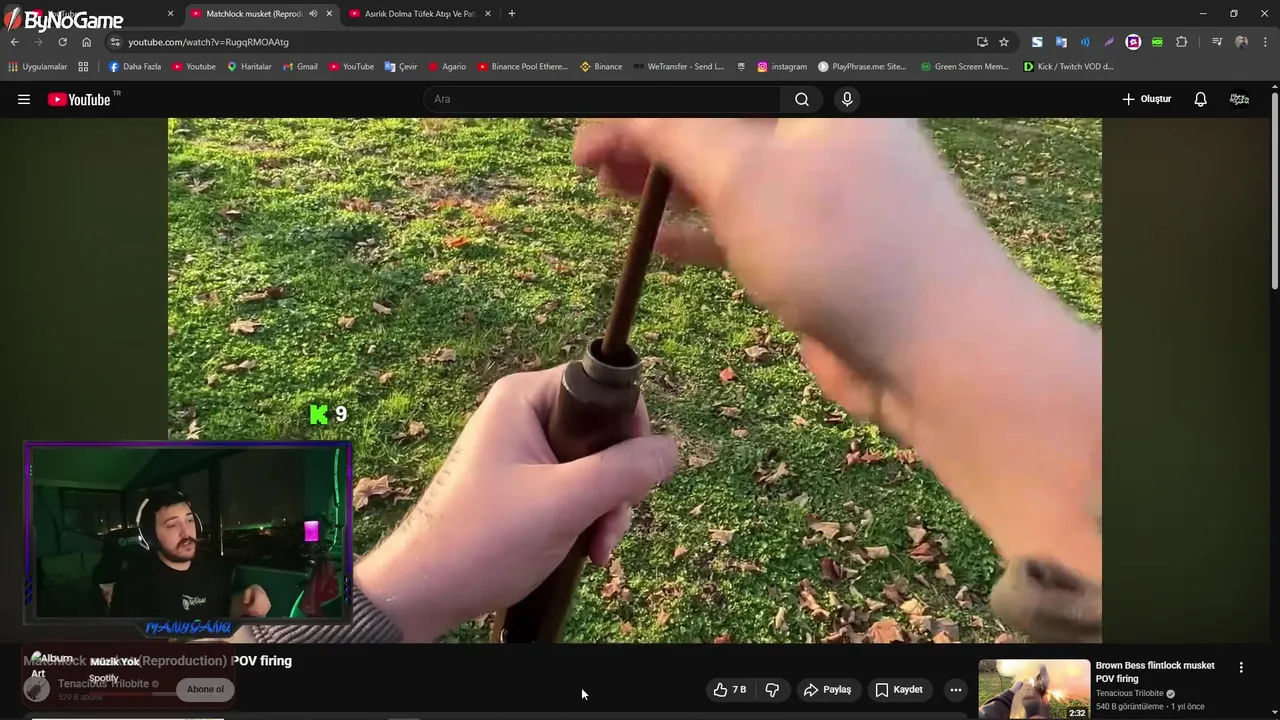Go to the browser home page
1280x720 pixels.
point(86,42)
